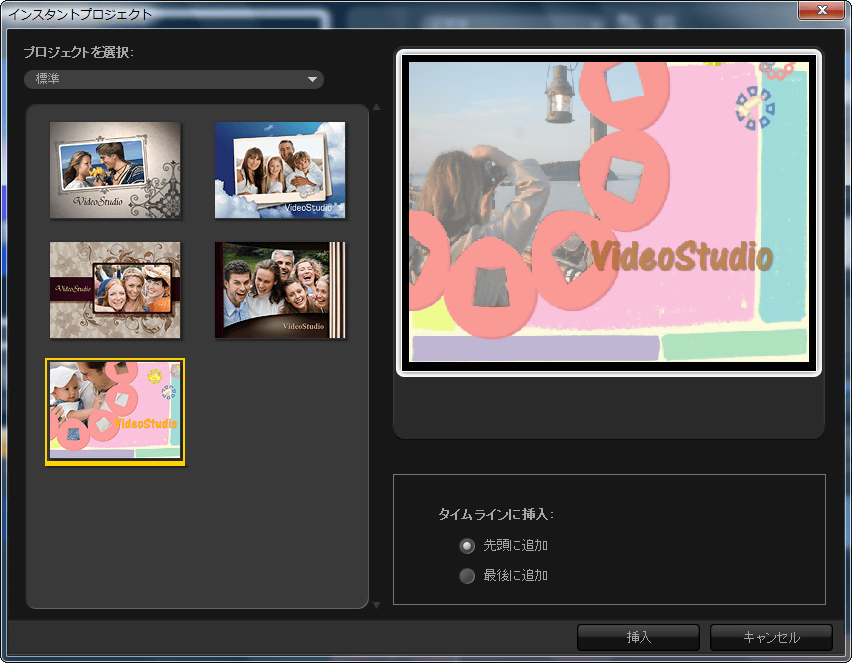Click the template list scroll up arrow

tap(376, 108)
